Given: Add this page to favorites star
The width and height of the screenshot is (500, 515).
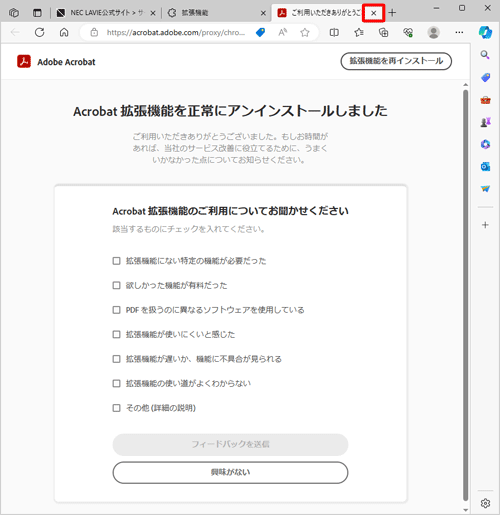Looking at the screenshot, I should pos(305,32).
